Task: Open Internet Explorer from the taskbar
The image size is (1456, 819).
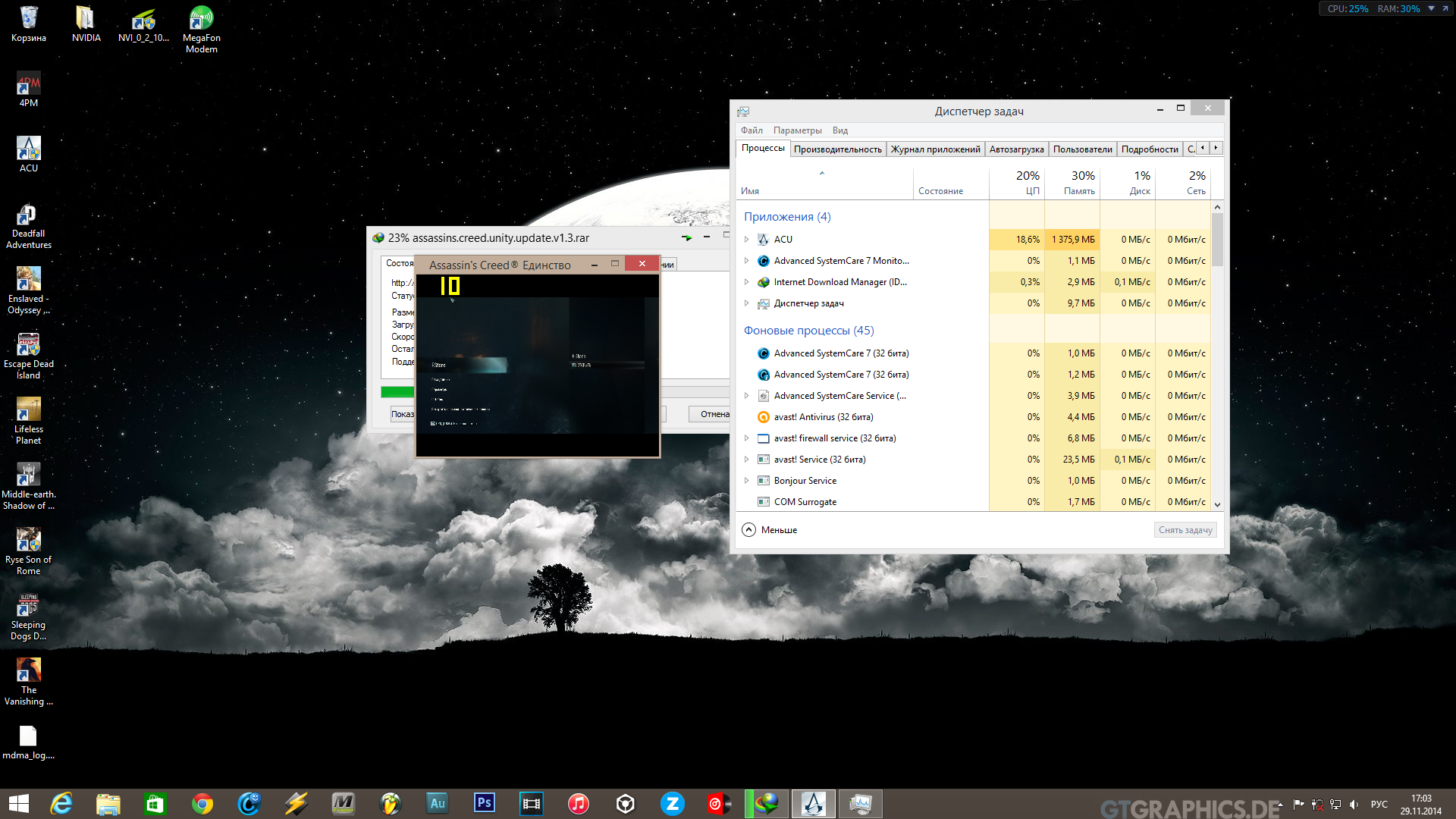Action: [61, 803]
